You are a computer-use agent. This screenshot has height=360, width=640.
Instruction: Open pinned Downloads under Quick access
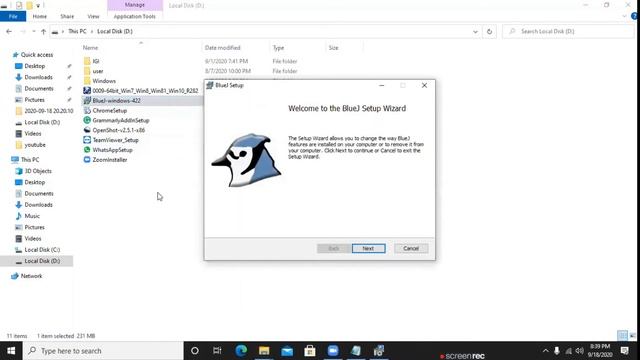[x=38, y=77]
